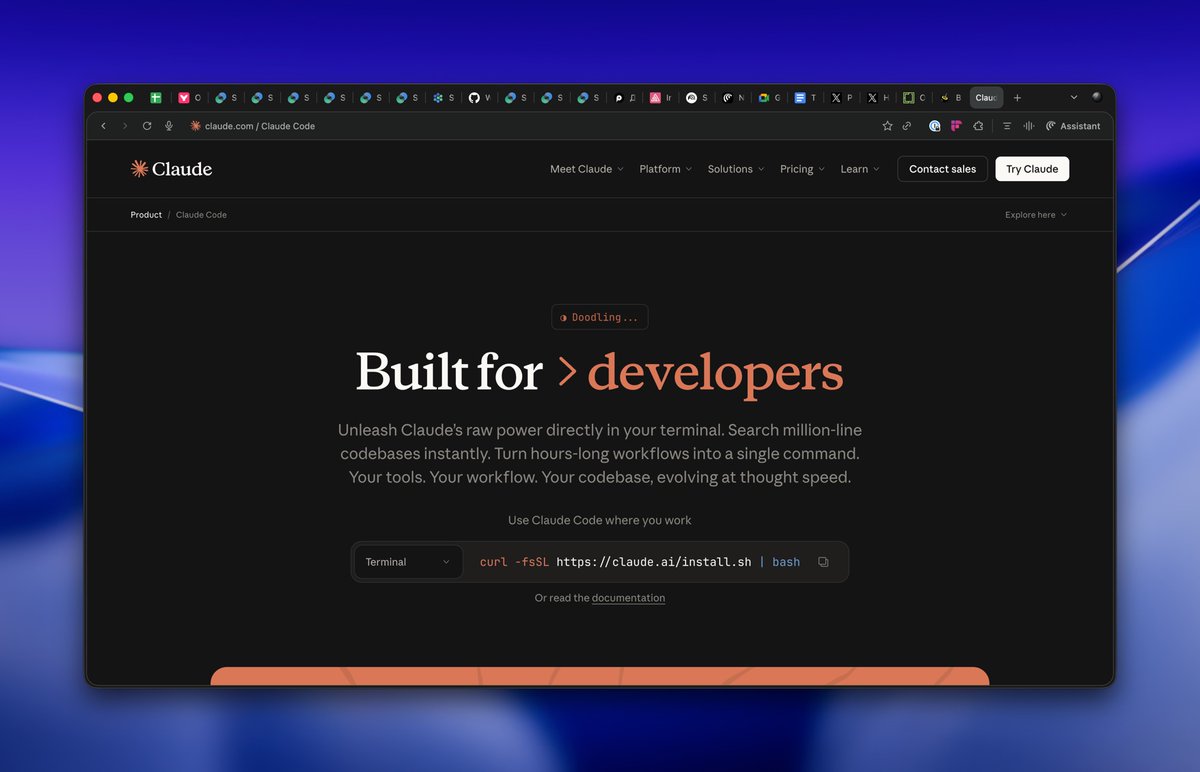
Task: Open the extensions puzzle-piece icon
Action: pos(978,126)
